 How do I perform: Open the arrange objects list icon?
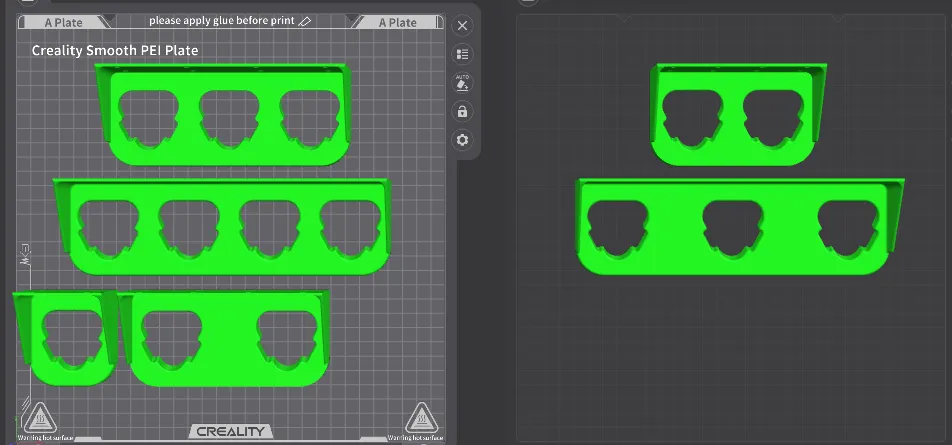462,54
